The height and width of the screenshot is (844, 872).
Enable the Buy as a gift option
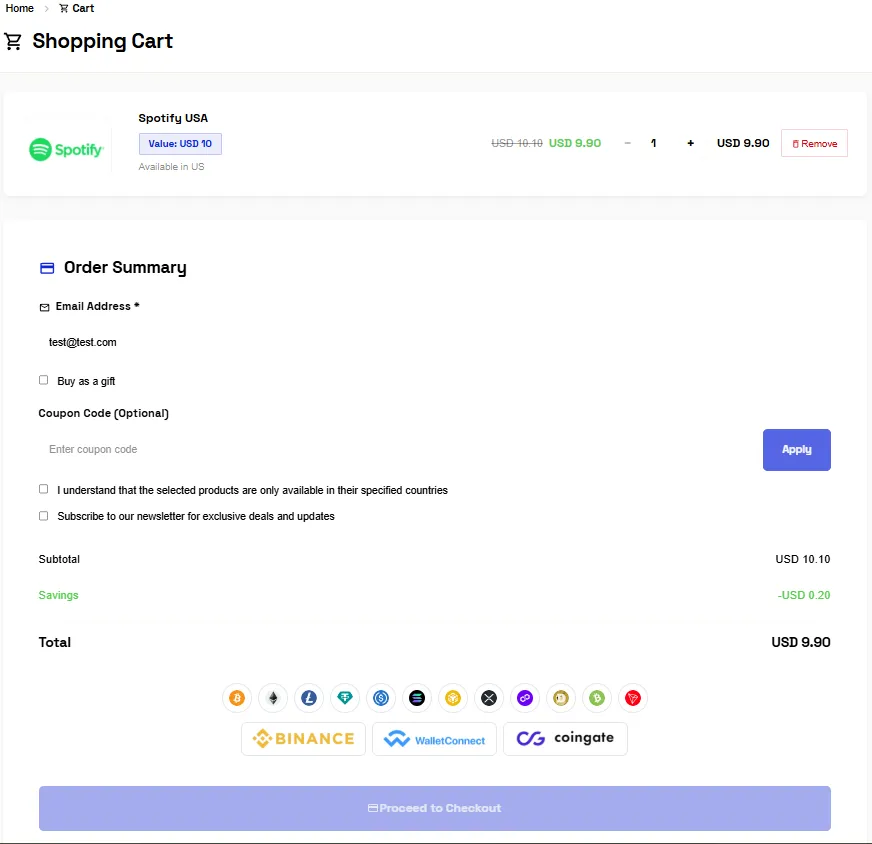pyautogui.click(x=43, y=380)
